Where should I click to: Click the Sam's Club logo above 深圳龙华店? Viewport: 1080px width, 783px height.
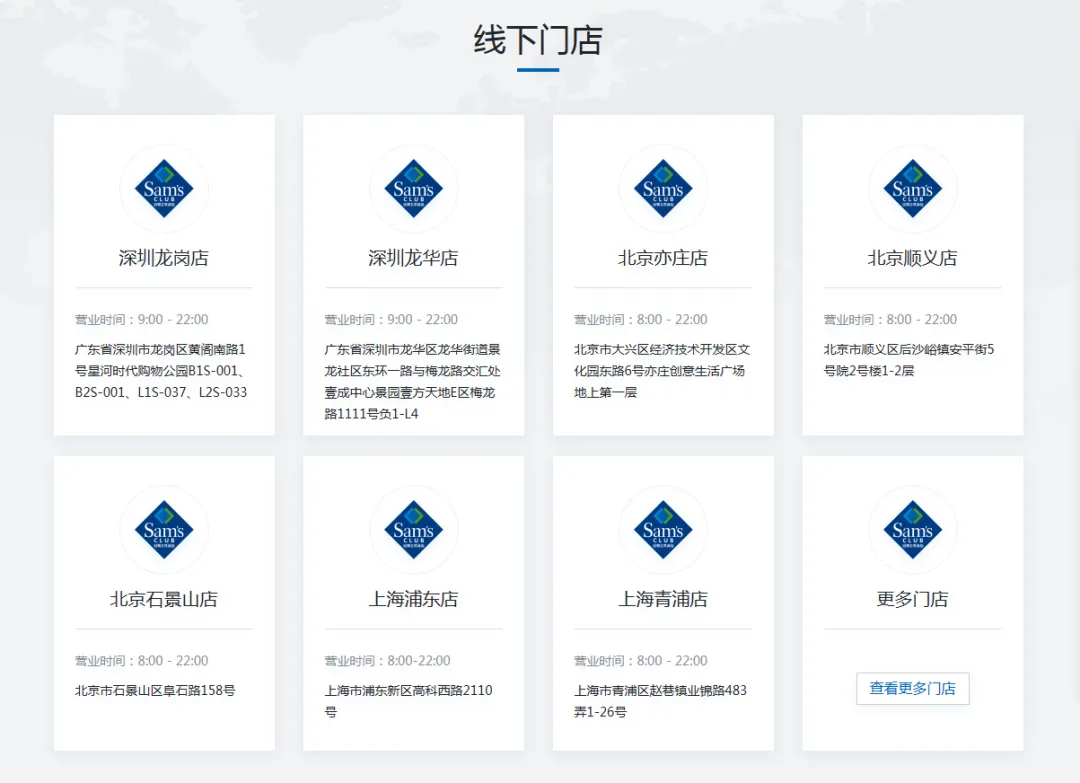tap(413, 189)
